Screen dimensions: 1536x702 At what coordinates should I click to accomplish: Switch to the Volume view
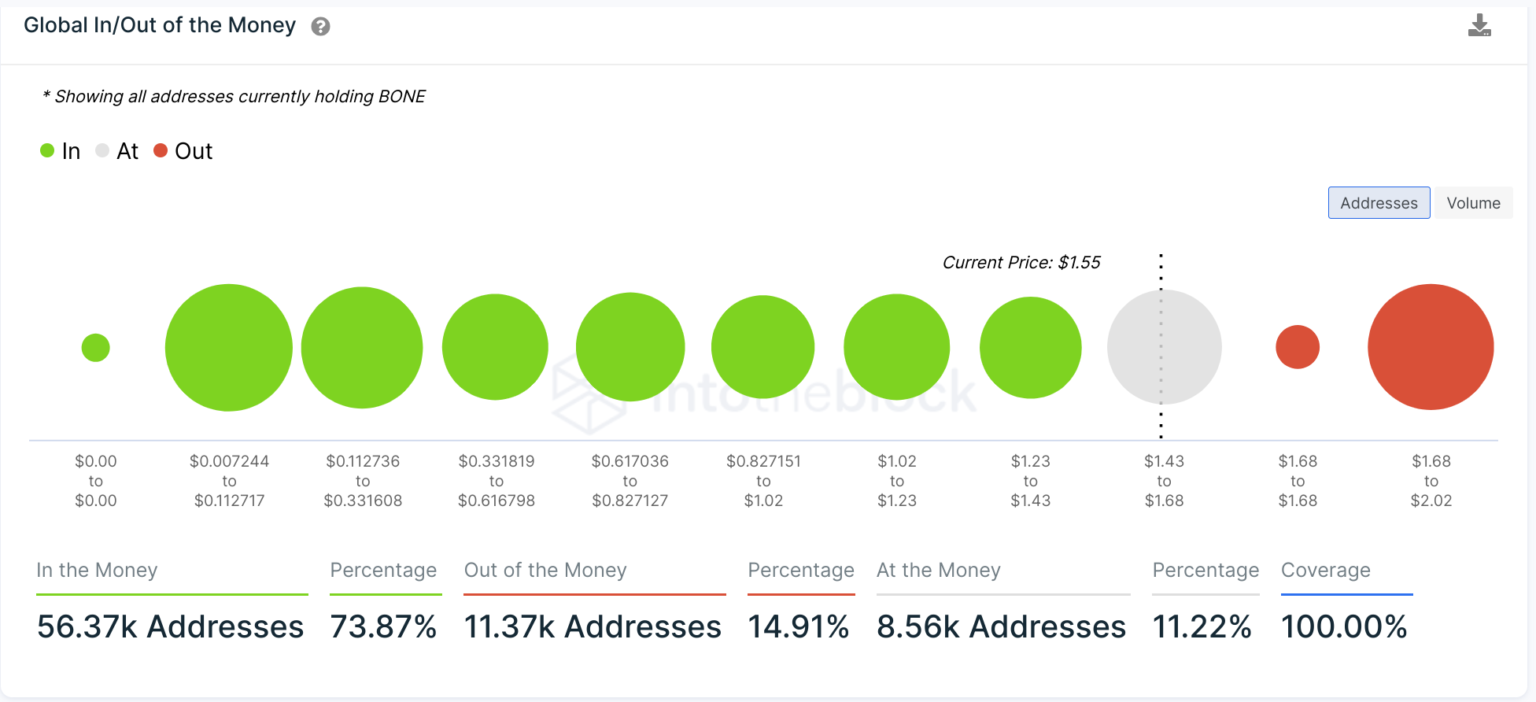click(1473, 203)
